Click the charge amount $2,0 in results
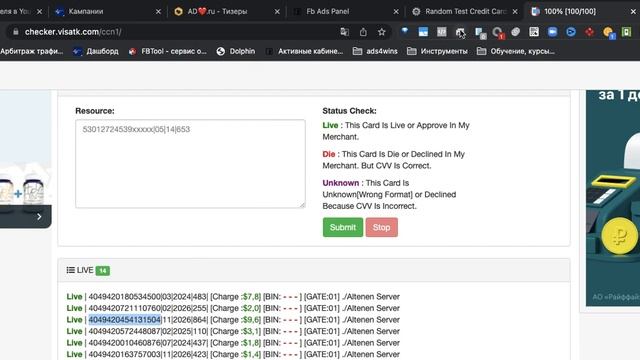Image resolution: width=640 pixels, height=360 pixels. pyautogui.click(x=251, y=308)
